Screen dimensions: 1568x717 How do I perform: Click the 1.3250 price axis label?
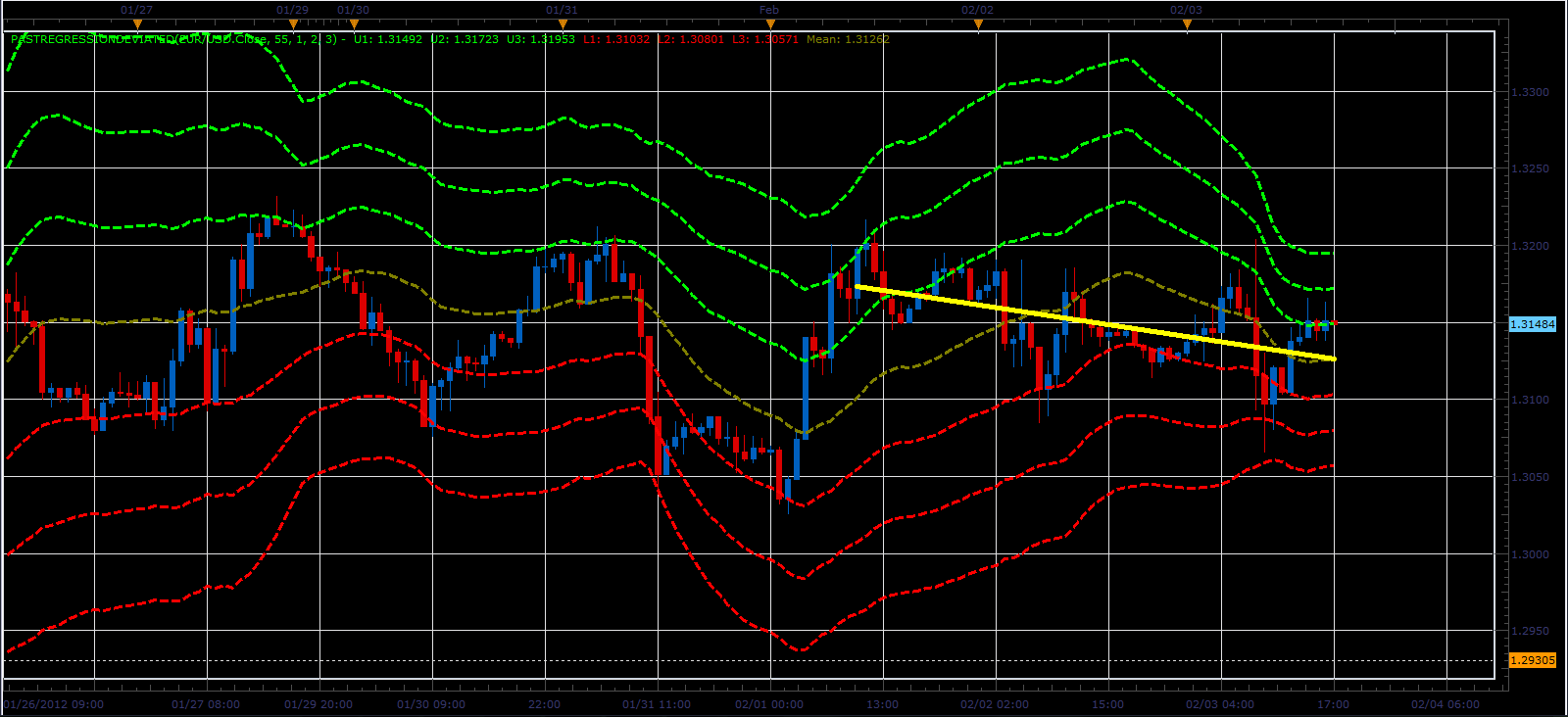pyautogui.click(x=1532, y=168)
